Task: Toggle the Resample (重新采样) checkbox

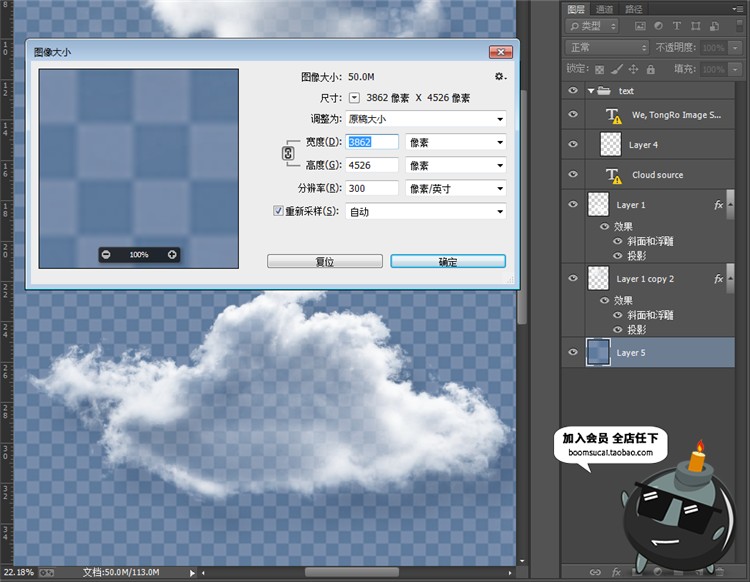Action: (x=279, y=211)
